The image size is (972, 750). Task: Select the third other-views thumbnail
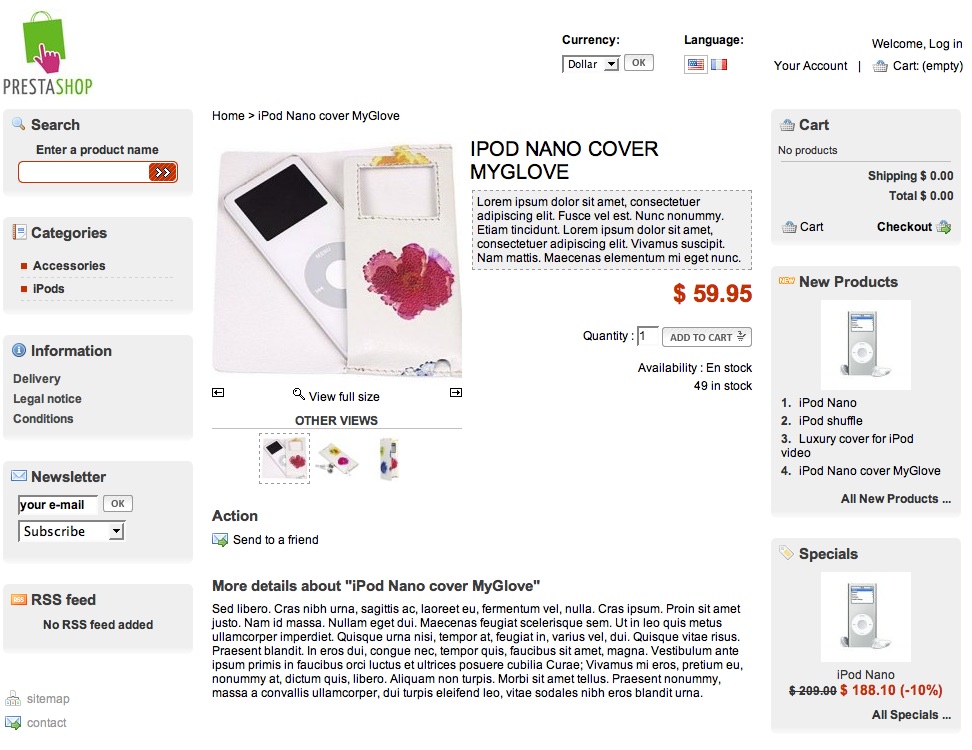click(x=389, y=459)
